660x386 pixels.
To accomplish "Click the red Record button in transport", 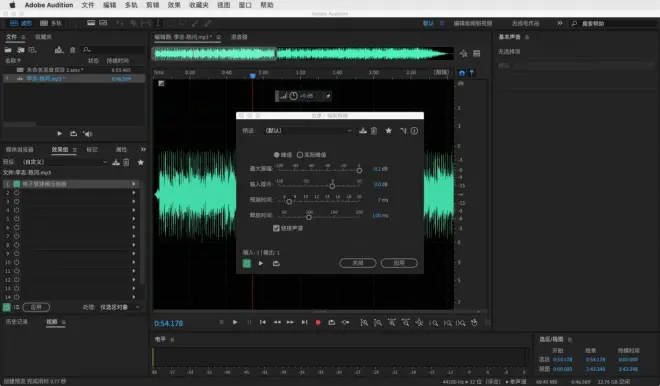I will click(318, 322).
